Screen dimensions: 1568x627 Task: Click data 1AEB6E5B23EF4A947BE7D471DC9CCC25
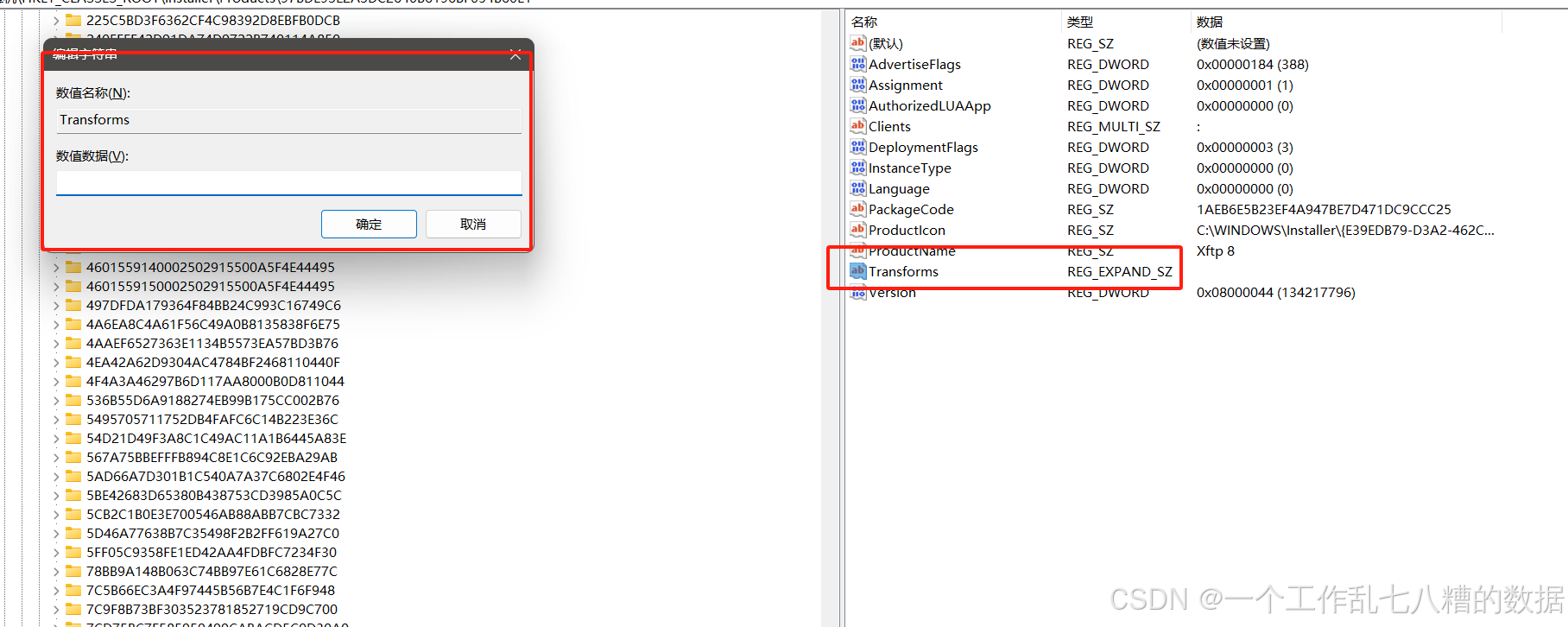[x=1324, y=209]
